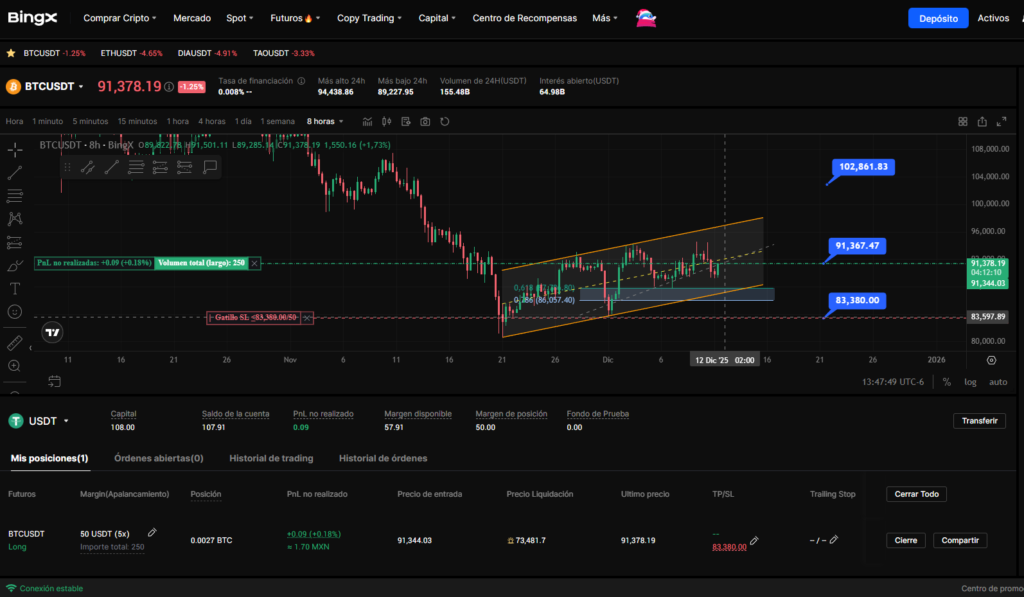This screenshot has height=597, width=1024.
Task: Select the brush drawing tool
Action: (x=15, y=265)
